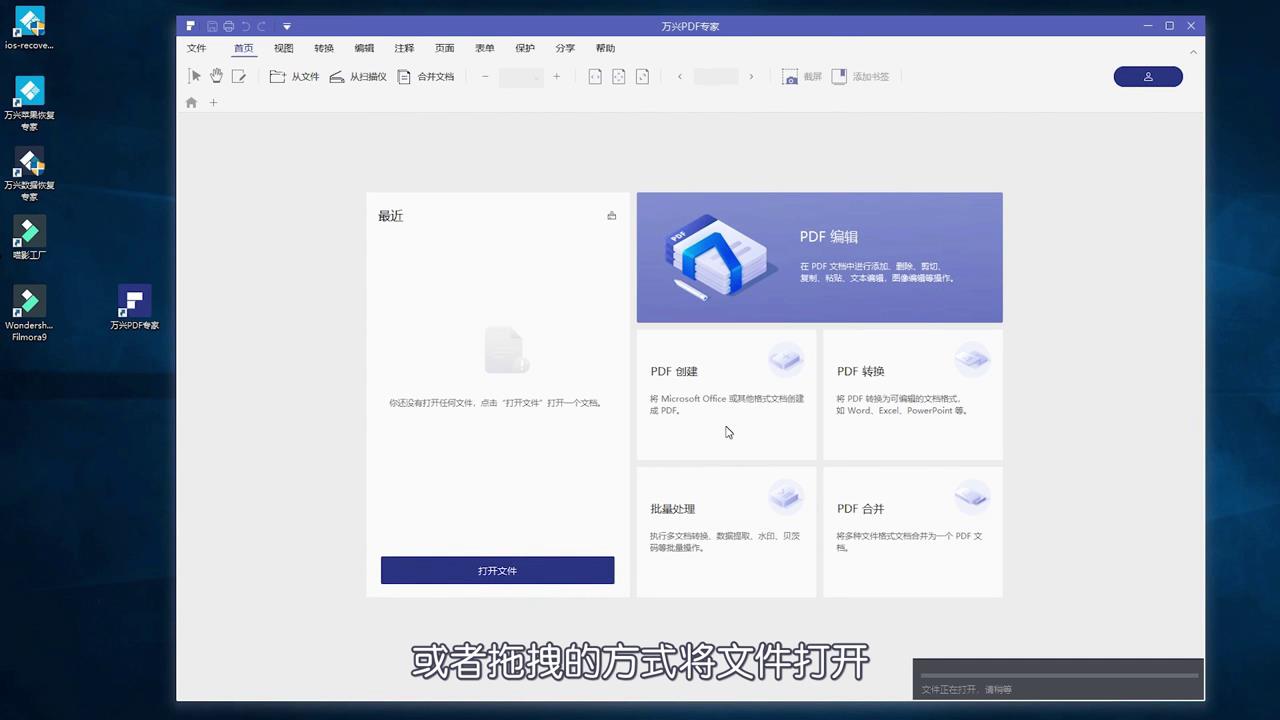The image size is (1280, 720).
Task: Select the edit text tool icon
Action: pyautogui.click(x=238, y=76)
